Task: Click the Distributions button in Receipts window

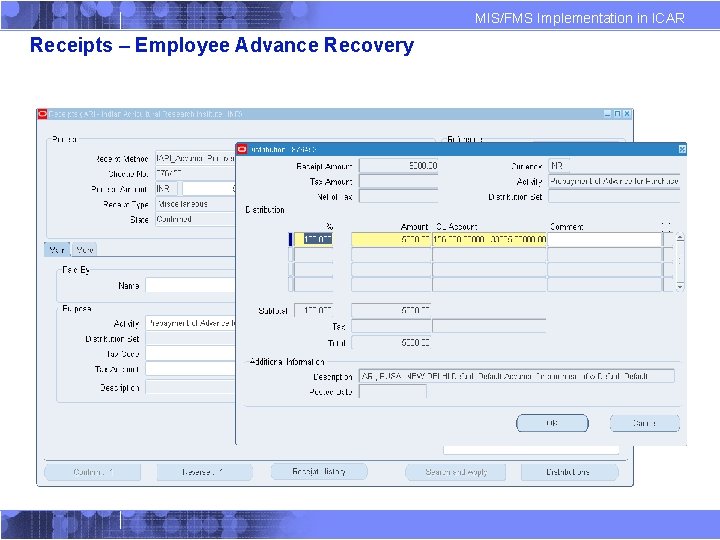Action: pyautogui.click(x=569, y=472)
